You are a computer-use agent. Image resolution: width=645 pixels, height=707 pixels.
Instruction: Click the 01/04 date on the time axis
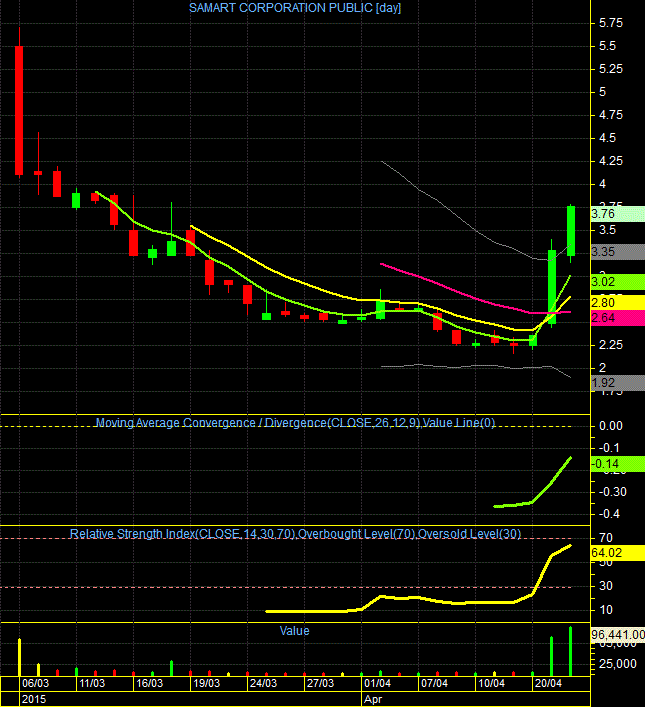click(x=378, y=683)
